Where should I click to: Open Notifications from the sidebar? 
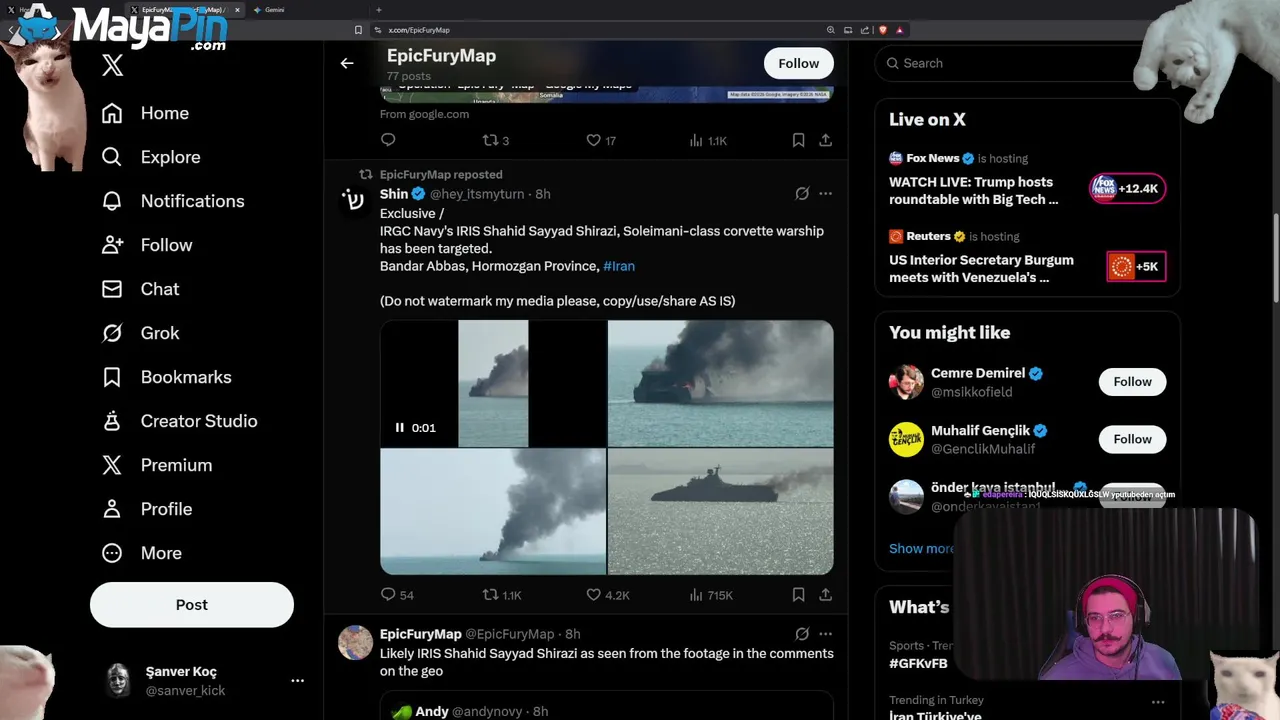tap(173, 201)
